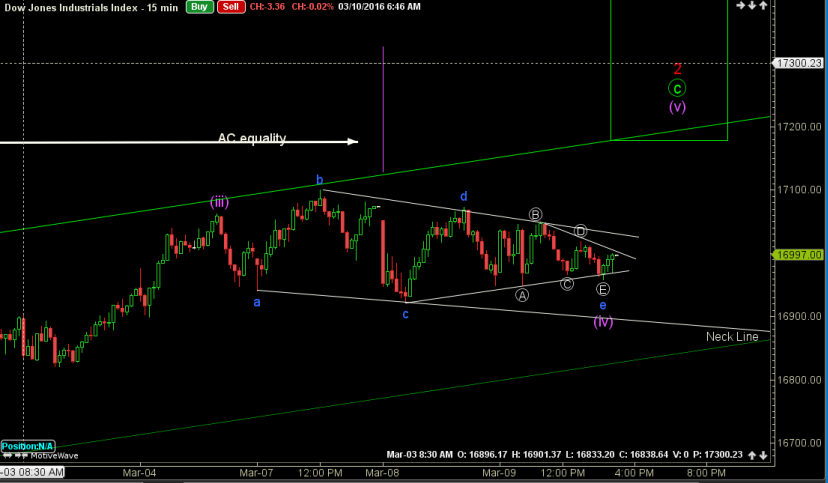Viewport: 828px width, 483px height.
Task: Click the converging arrows icon near MotiveWave
Action: pyautogui.click(x=21, y=456)
